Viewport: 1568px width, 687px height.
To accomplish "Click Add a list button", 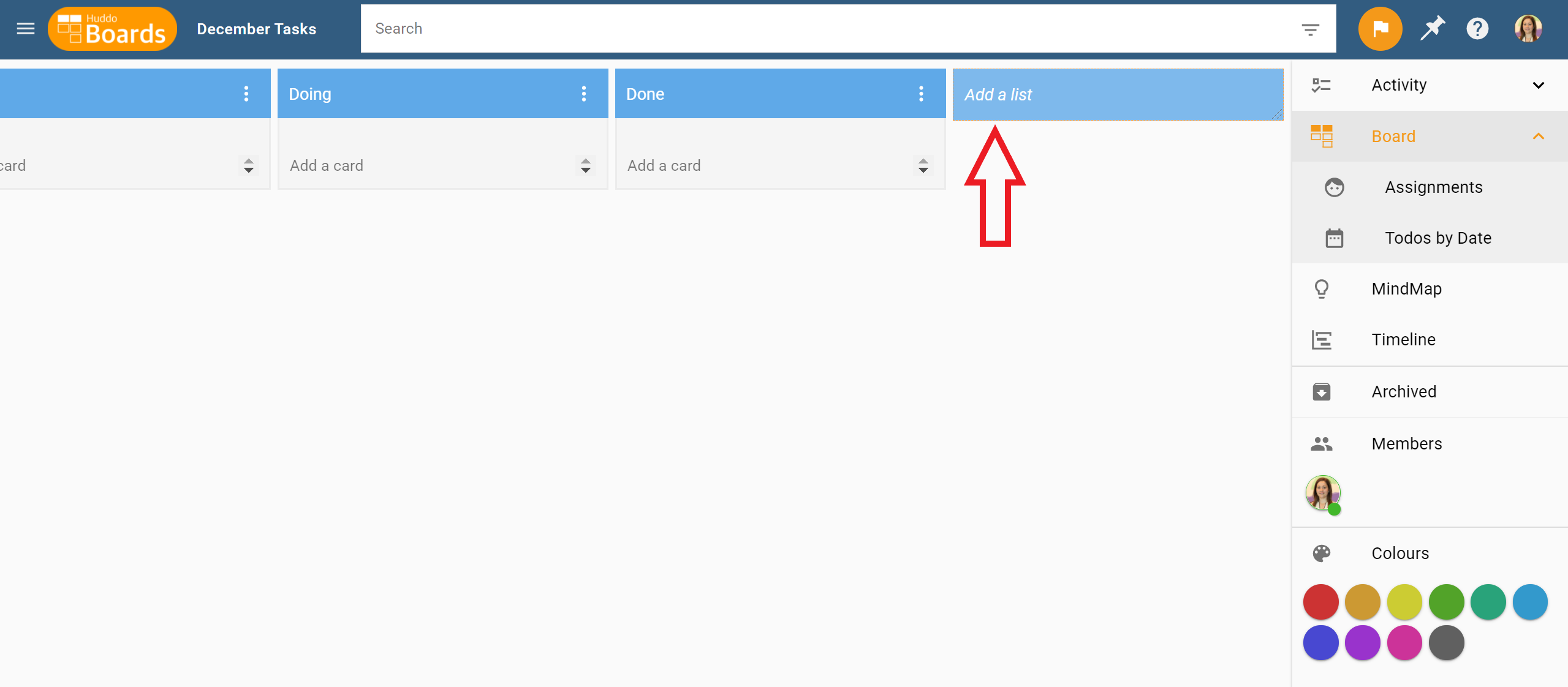I will pos(1117,94).
